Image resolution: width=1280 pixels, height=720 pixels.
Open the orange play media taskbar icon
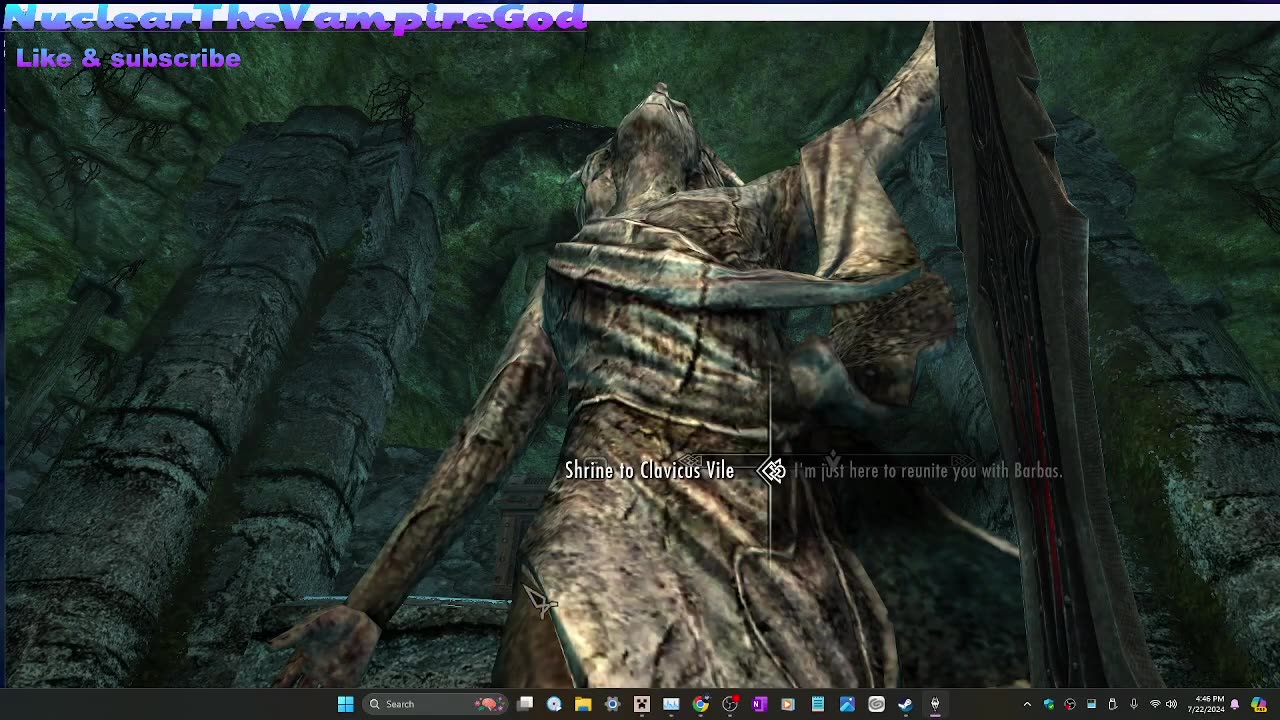pos(788,704)
